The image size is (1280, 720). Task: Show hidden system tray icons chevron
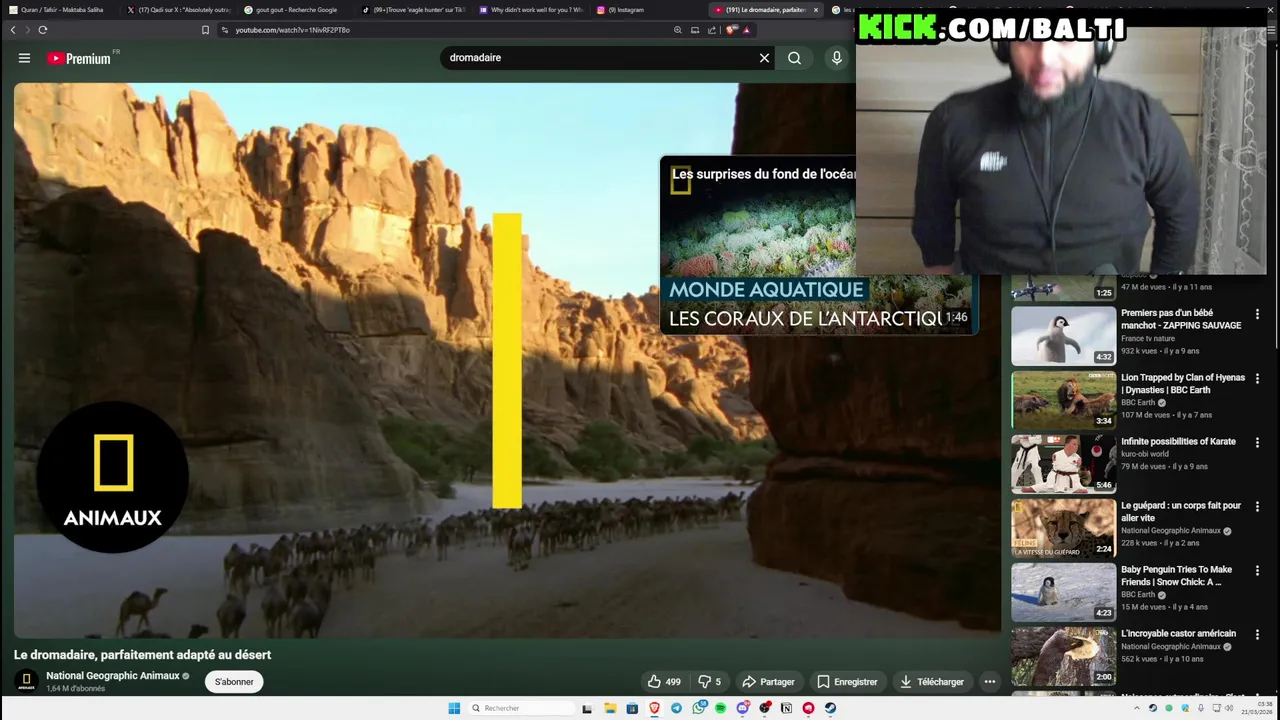click(1136, 708)
